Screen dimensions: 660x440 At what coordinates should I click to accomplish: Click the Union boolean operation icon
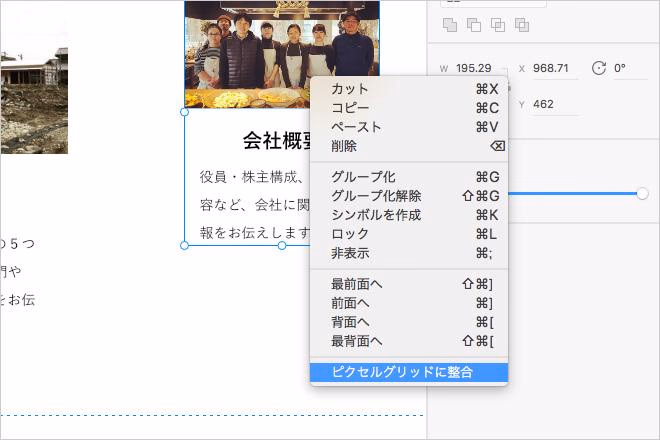point(449,25)
